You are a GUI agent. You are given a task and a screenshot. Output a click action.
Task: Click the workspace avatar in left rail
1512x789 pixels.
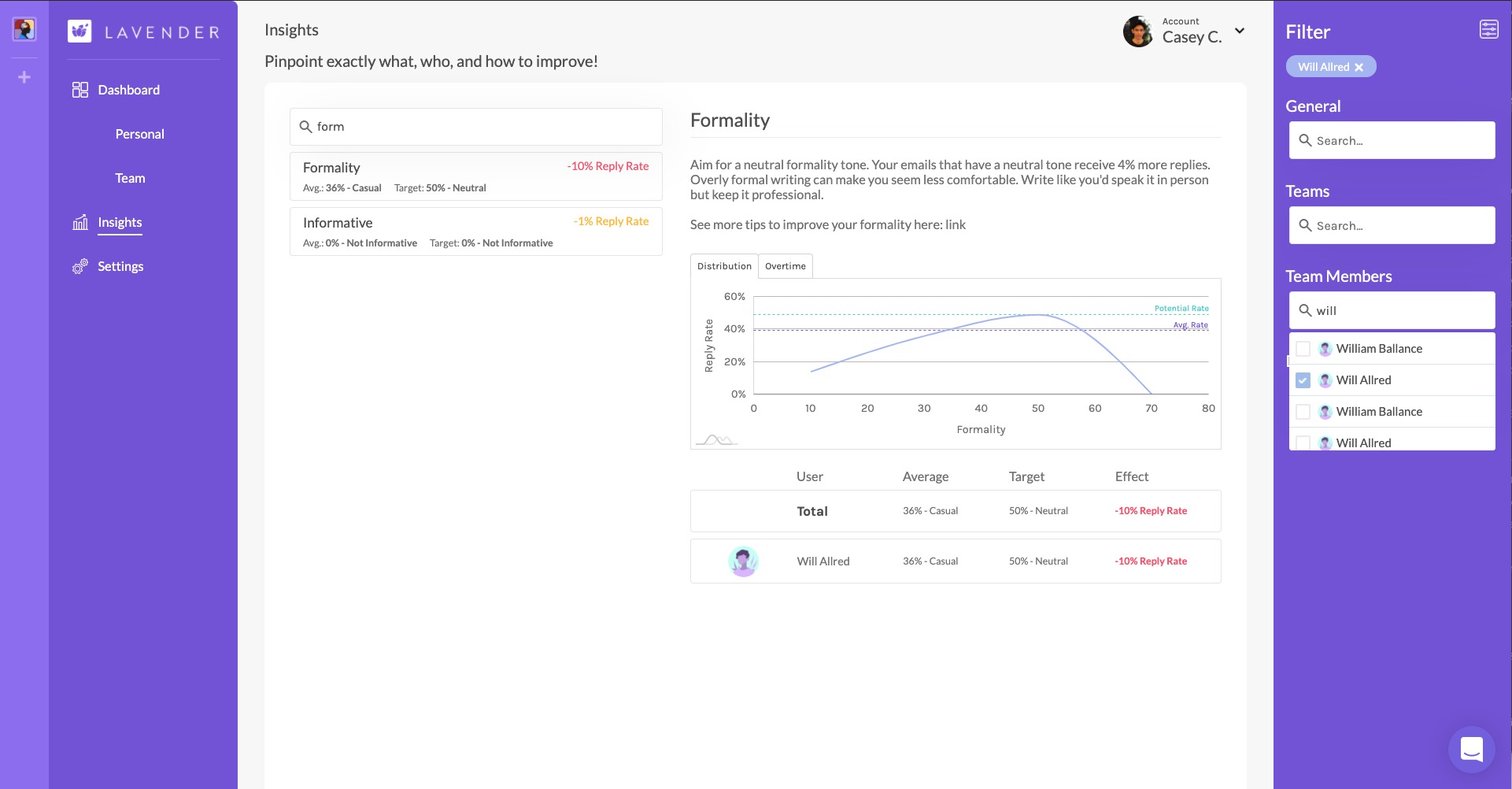(24, 30)
